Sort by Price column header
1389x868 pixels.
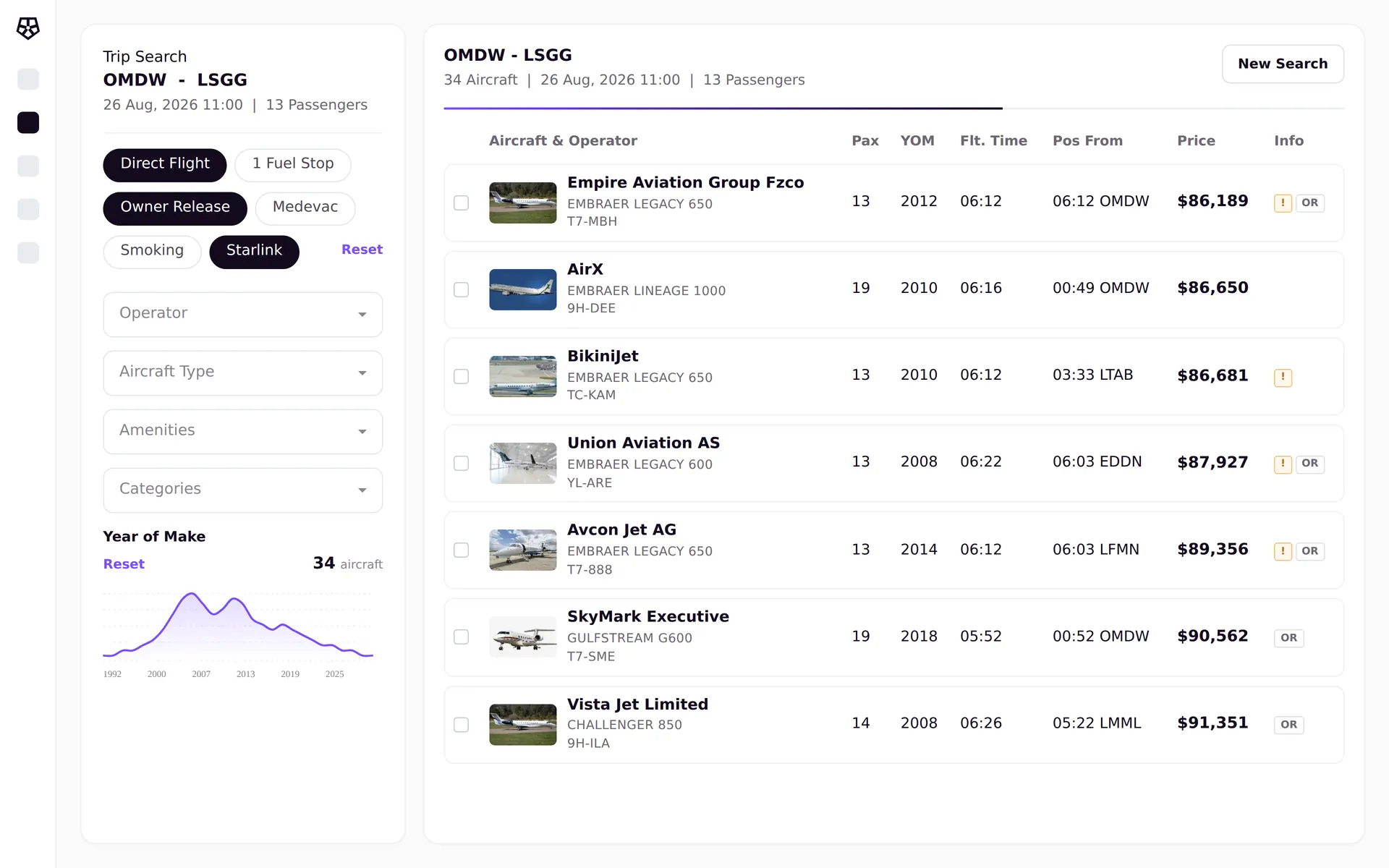point(1196,141)
